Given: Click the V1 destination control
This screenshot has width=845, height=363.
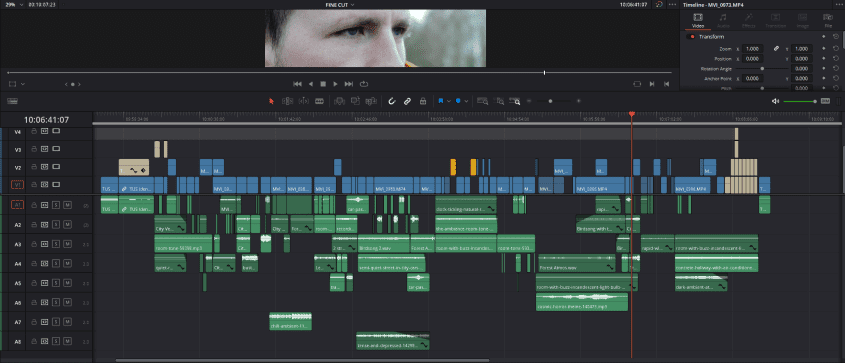Looking at the screenshot, I should pos(17,185).
